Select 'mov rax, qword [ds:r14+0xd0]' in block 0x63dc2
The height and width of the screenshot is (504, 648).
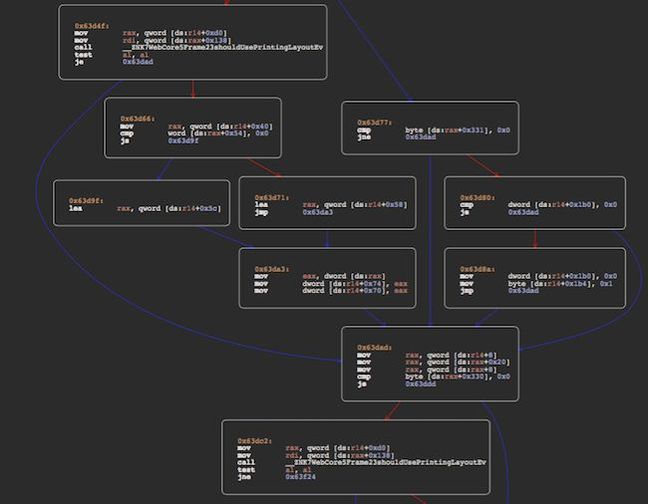coord(314,448)
